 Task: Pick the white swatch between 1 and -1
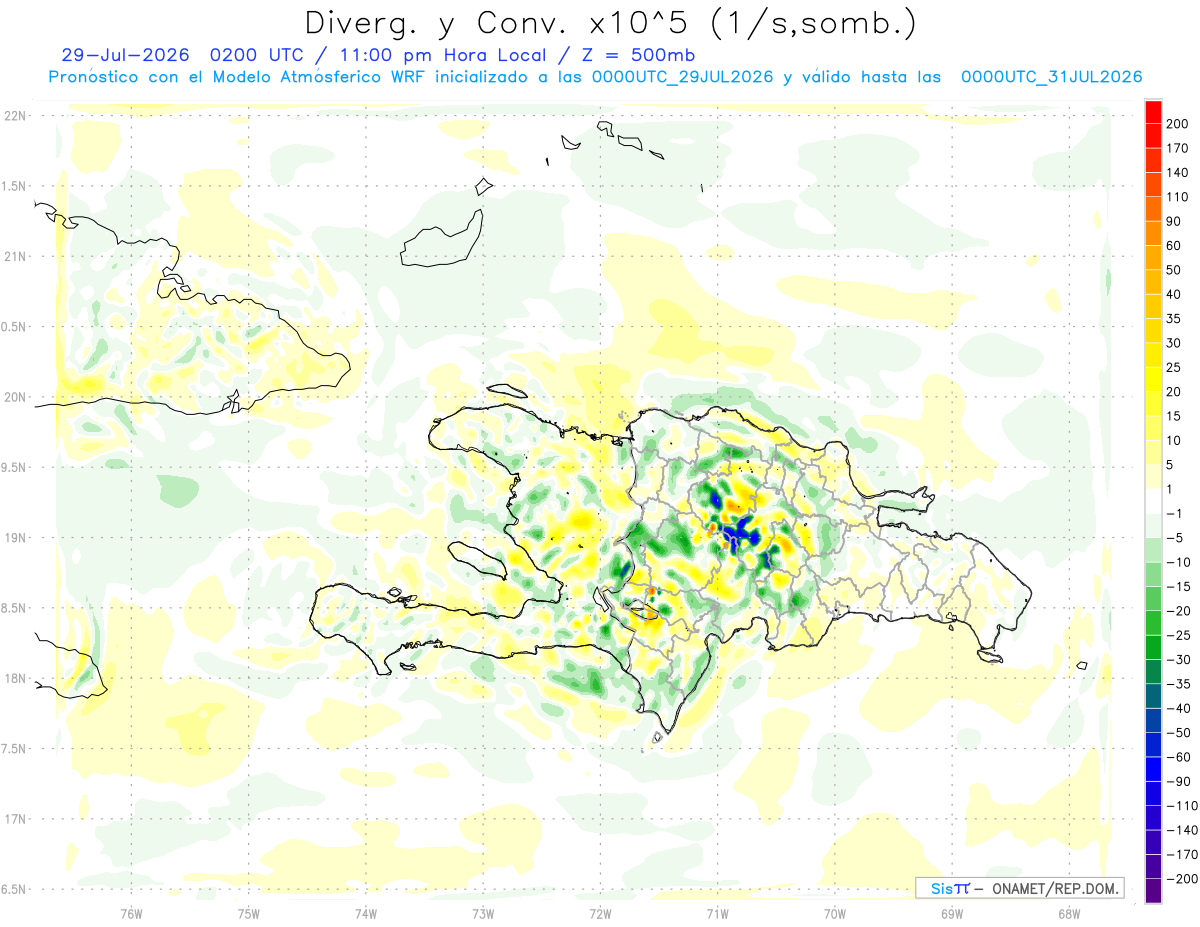coord(1153,501)
